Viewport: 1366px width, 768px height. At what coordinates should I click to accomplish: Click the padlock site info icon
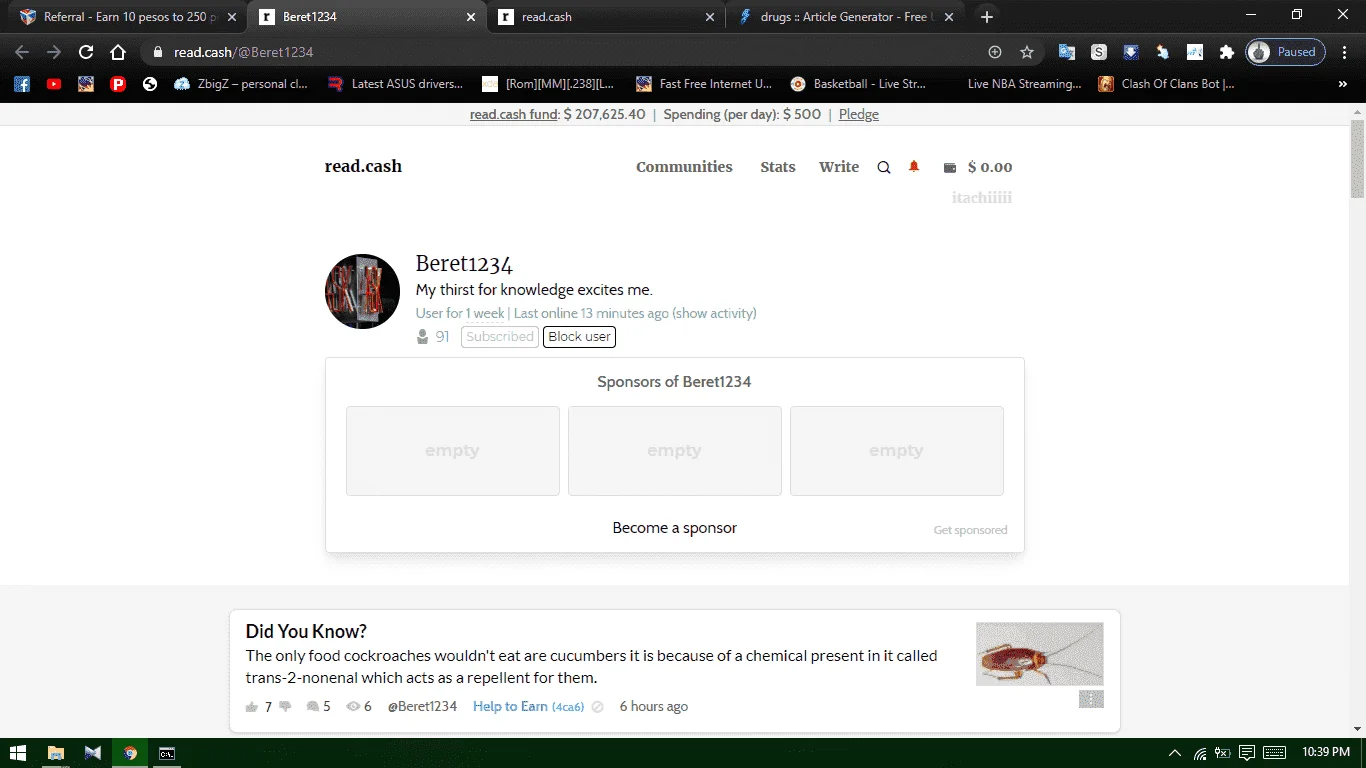coord(157,52)
